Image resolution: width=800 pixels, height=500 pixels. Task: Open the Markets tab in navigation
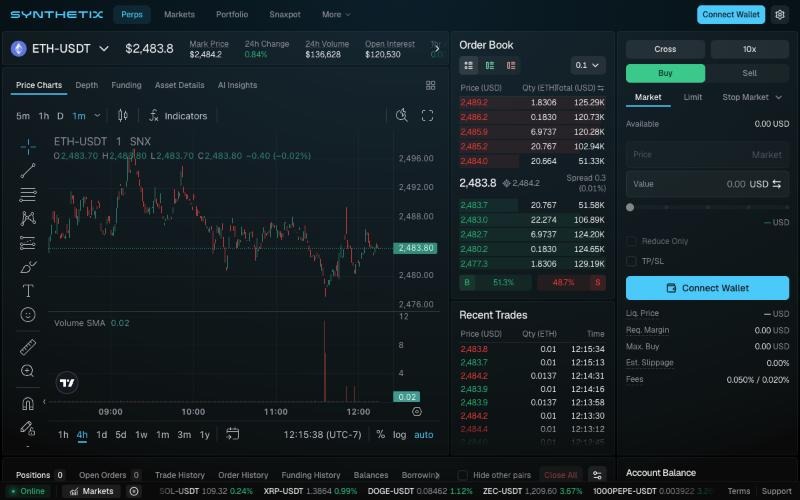pos(180,14)
